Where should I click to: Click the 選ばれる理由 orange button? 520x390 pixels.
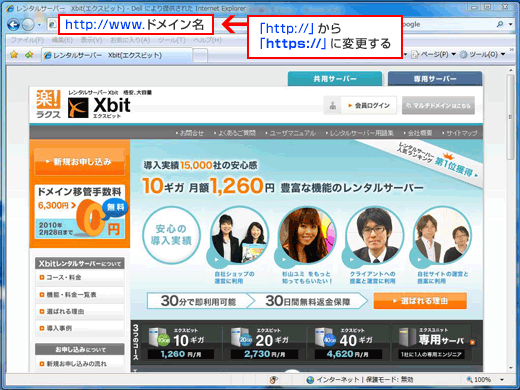[420, 301]
